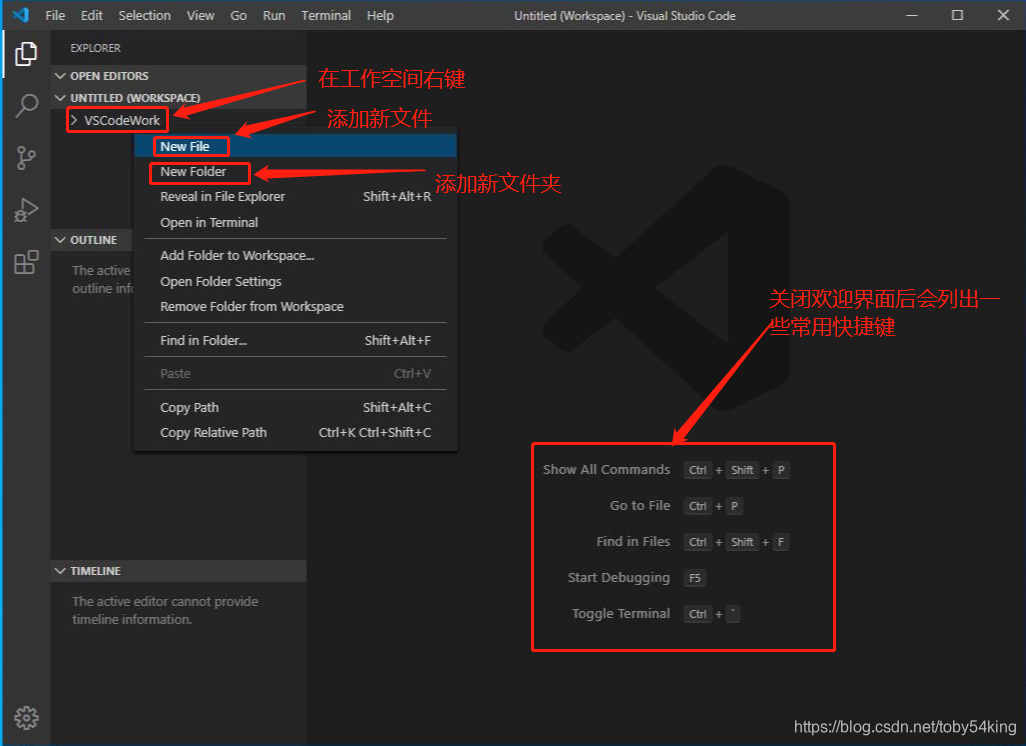This screenshot has height=746, width=1026.
Task: Select Remove Folder from Workspace
Action: (x=295, y=306)
